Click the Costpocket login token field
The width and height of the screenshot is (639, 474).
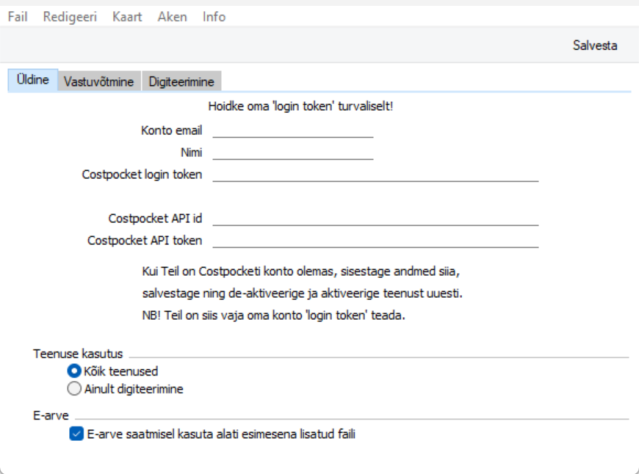pos(375,175)
